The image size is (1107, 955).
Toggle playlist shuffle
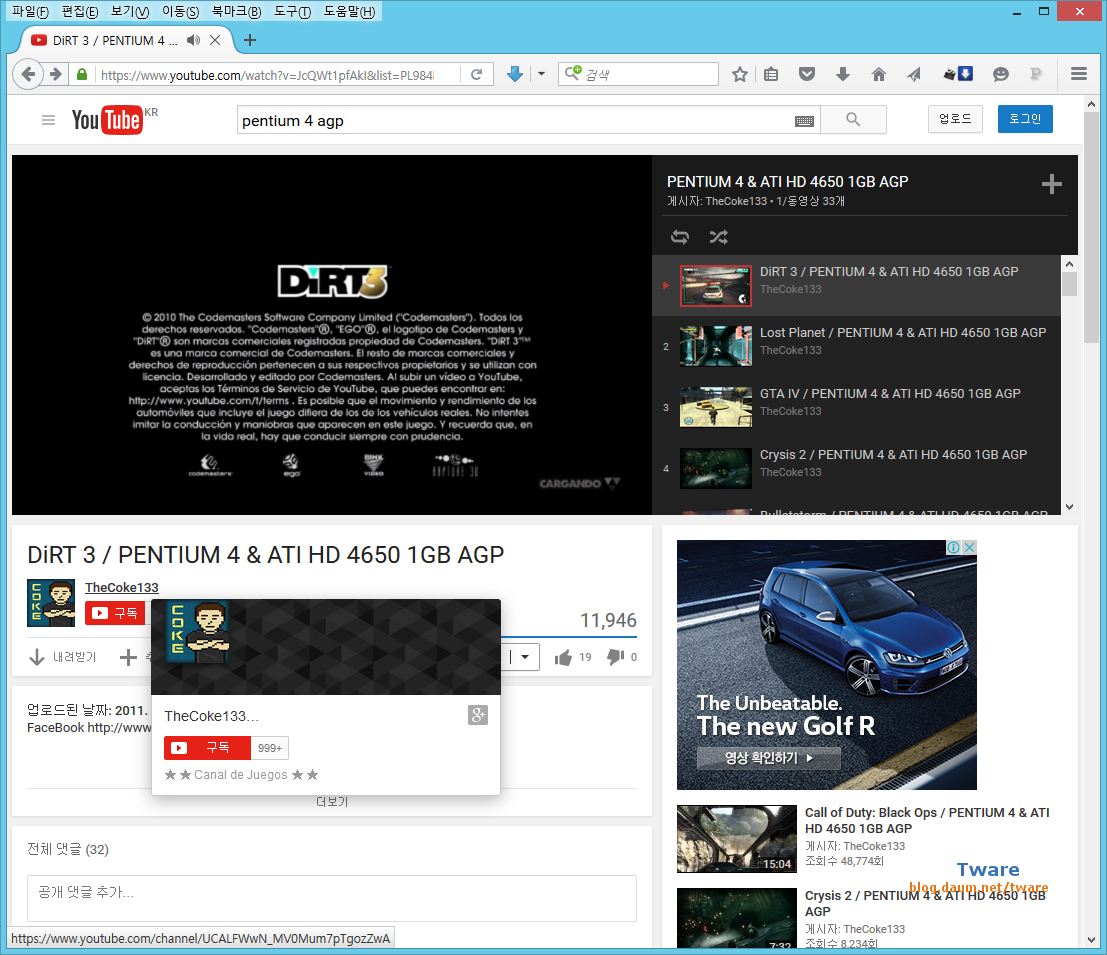coord(719,237)
